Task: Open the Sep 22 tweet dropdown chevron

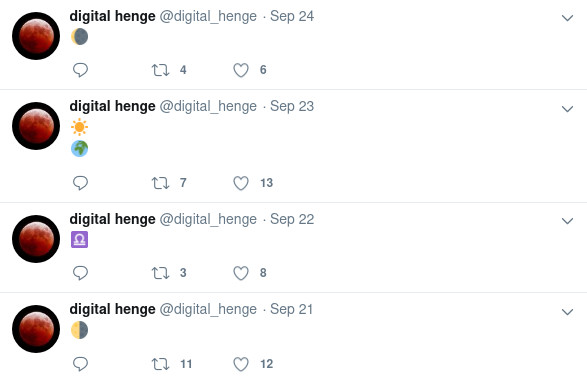Action: pos(568,221)
